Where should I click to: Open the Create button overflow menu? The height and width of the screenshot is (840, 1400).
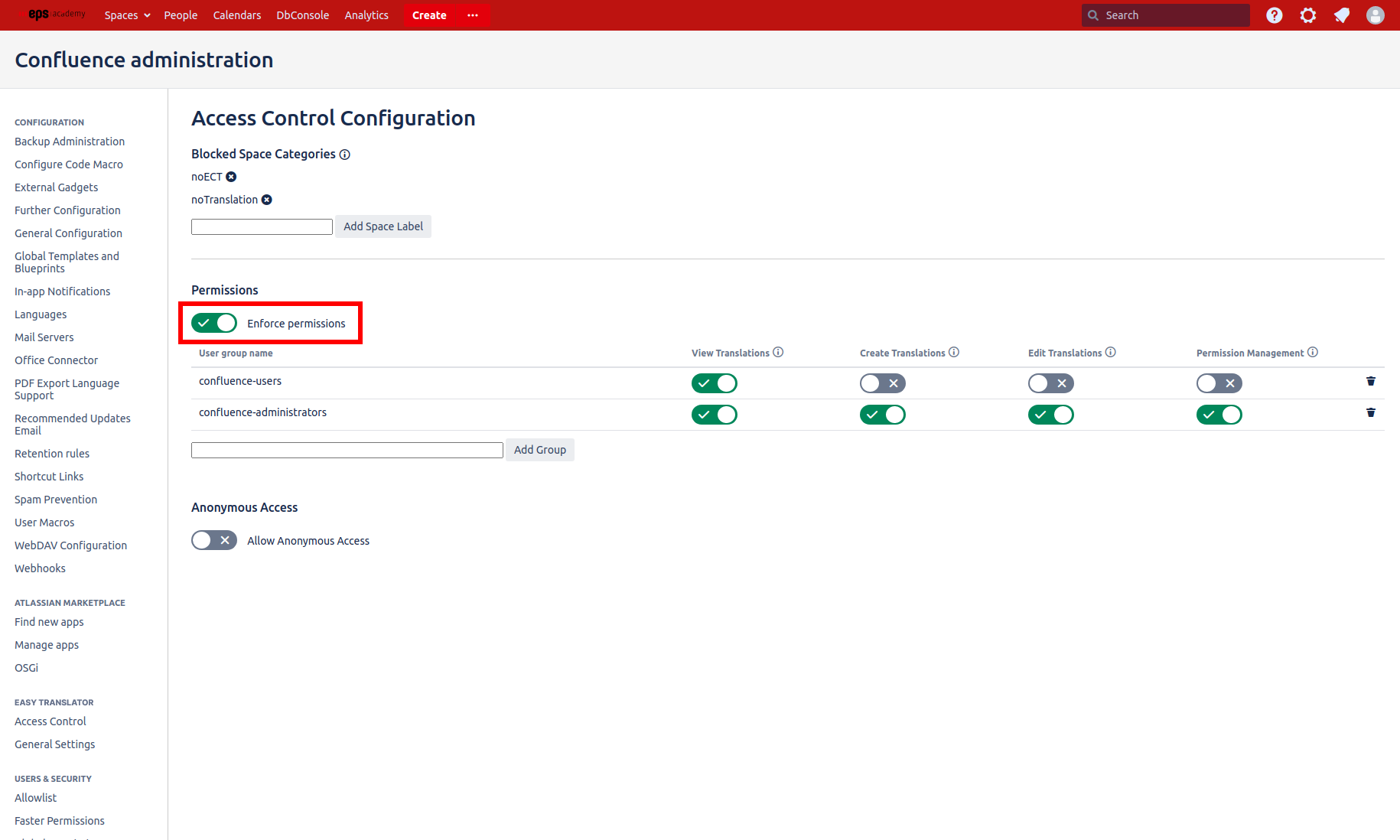pos(472,15)
